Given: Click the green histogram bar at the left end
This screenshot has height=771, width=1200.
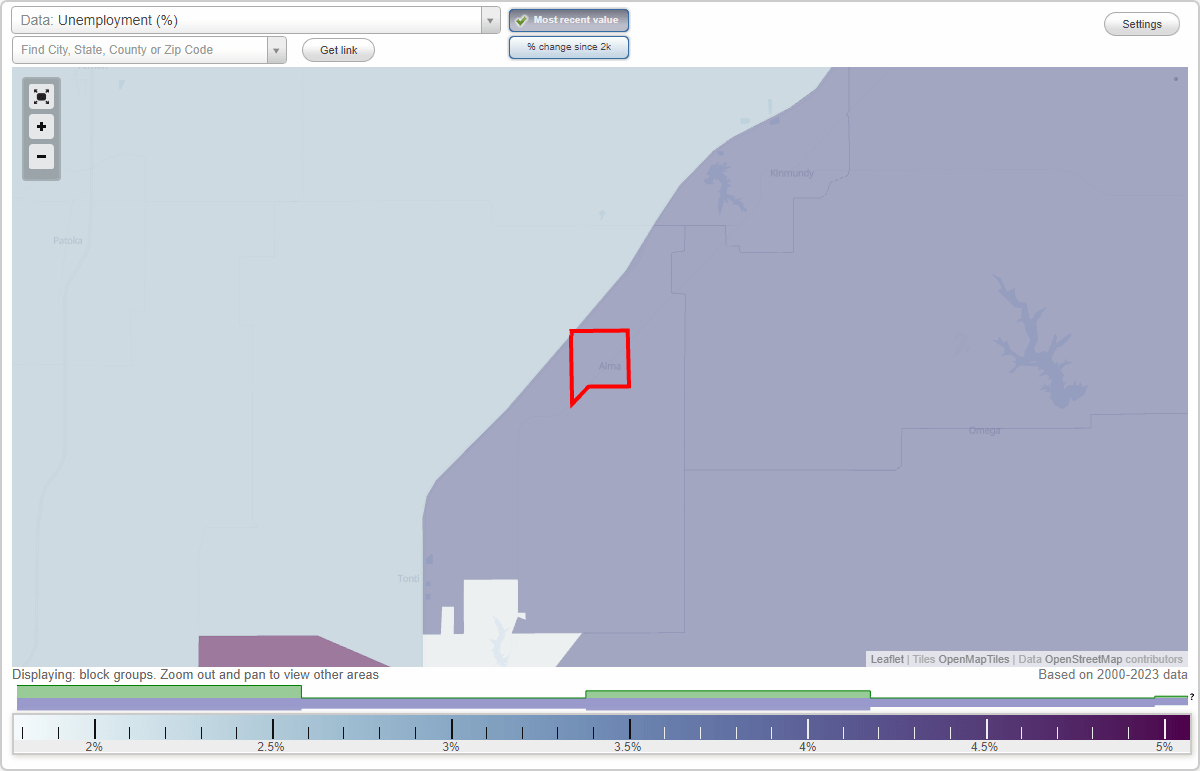Looking at the screenshot, I should [x=159, y=691].
